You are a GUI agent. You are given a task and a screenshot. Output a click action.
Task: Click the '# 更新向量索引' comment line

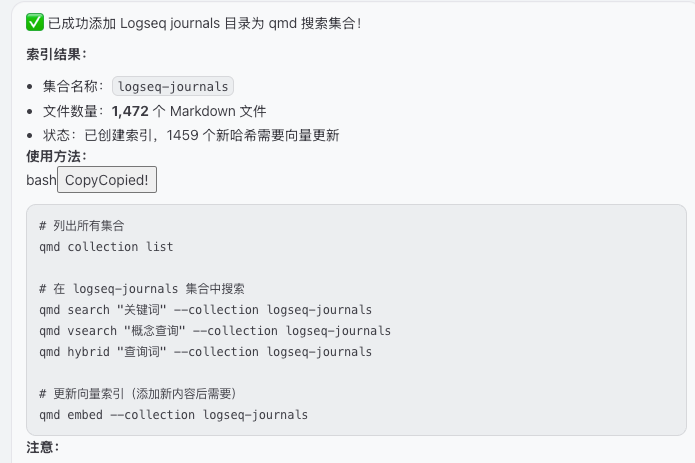138,394
